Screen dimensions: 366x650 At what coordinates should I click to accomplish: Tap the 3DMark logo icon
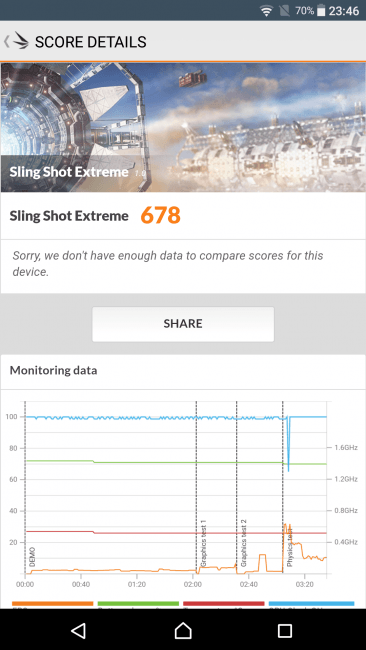[20, 41]
